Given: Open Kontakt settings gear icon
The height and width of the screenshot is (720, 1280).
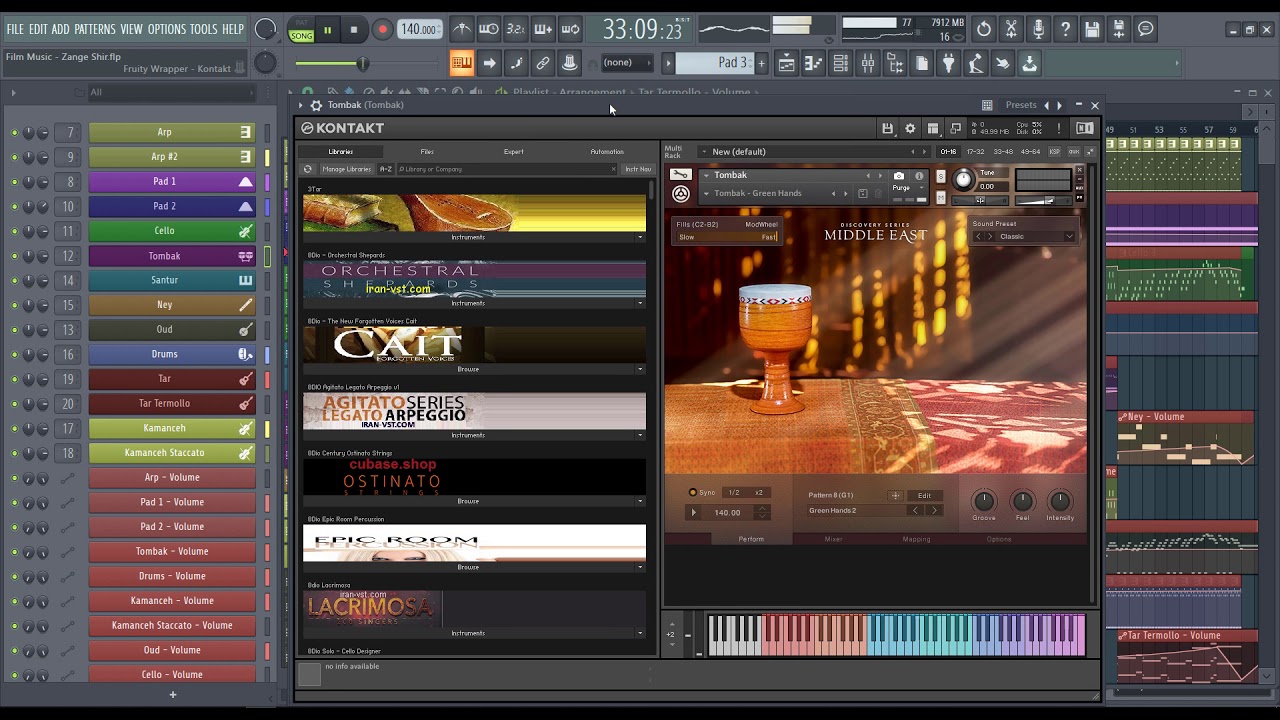Looking at the screenshot, I should coord(910,128).
